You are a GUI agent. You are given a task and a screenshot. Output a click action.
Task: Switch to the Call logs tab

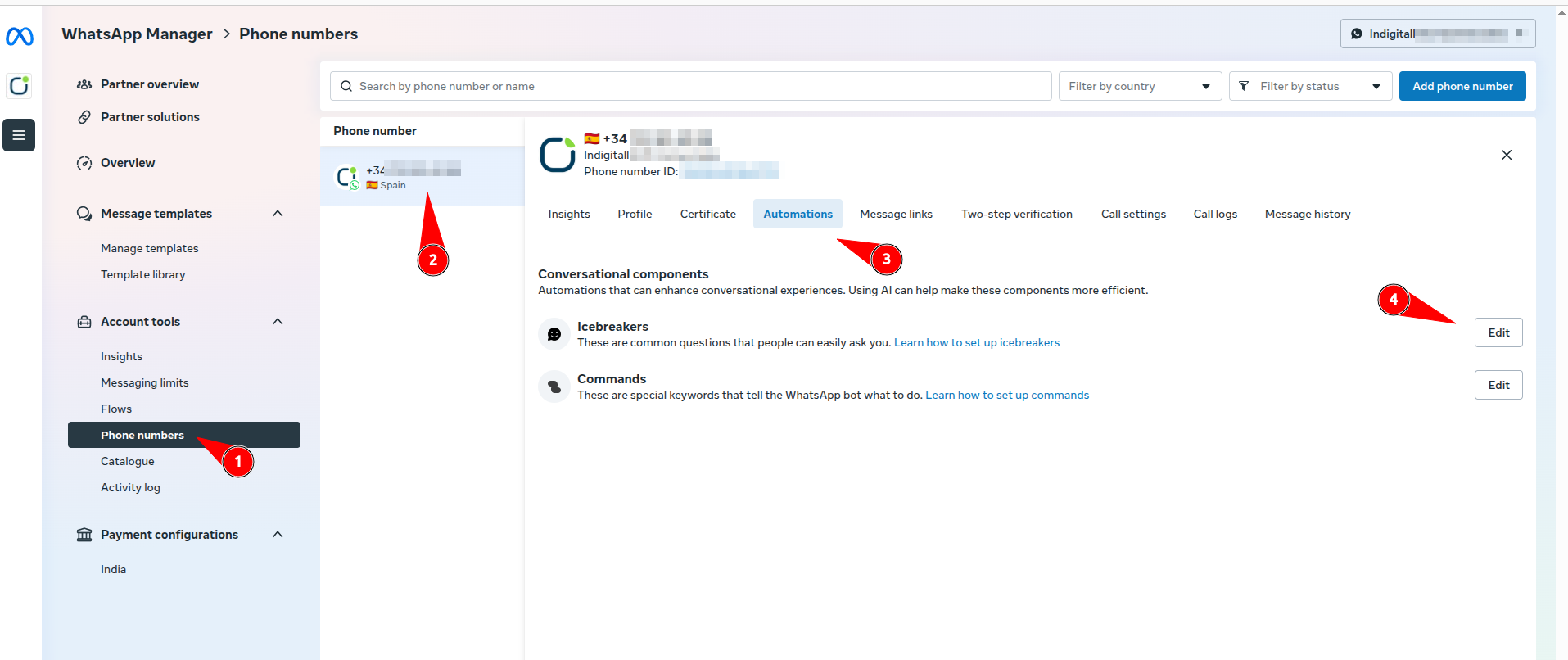[1215, 214]
